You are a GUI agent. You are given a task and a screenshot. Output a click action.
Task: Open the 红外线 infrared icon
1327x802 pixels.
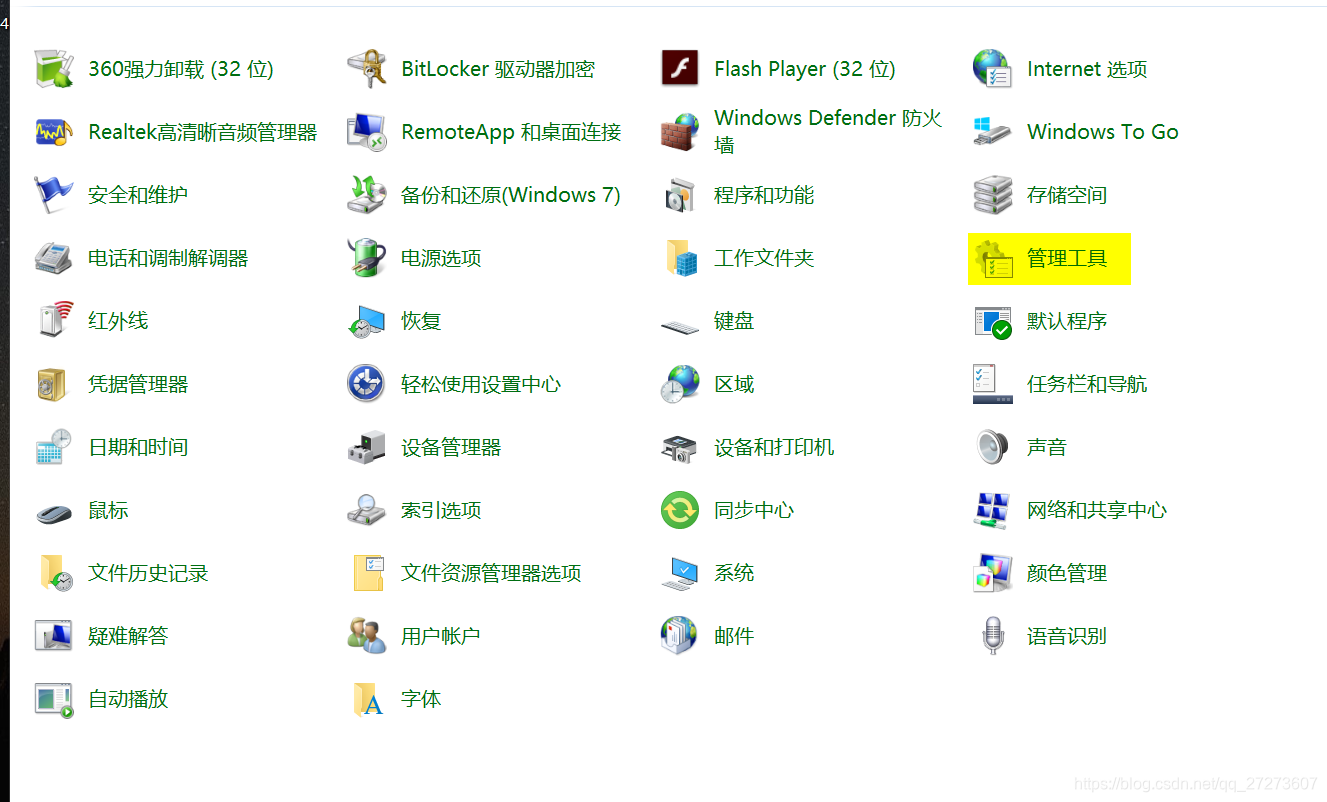[x=54, y=321]
